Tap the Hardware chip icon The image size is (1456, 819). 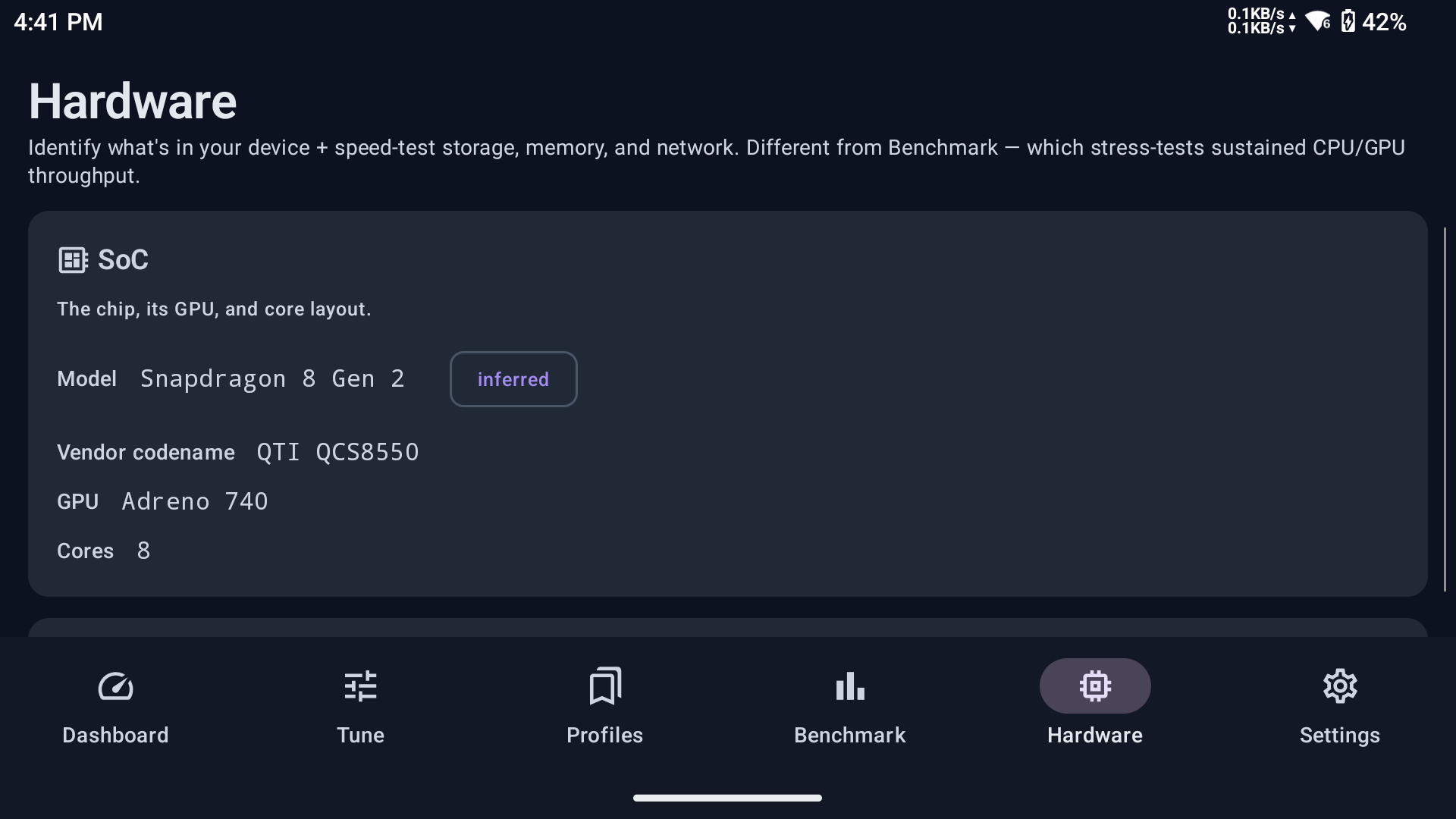click(1095, 686)
